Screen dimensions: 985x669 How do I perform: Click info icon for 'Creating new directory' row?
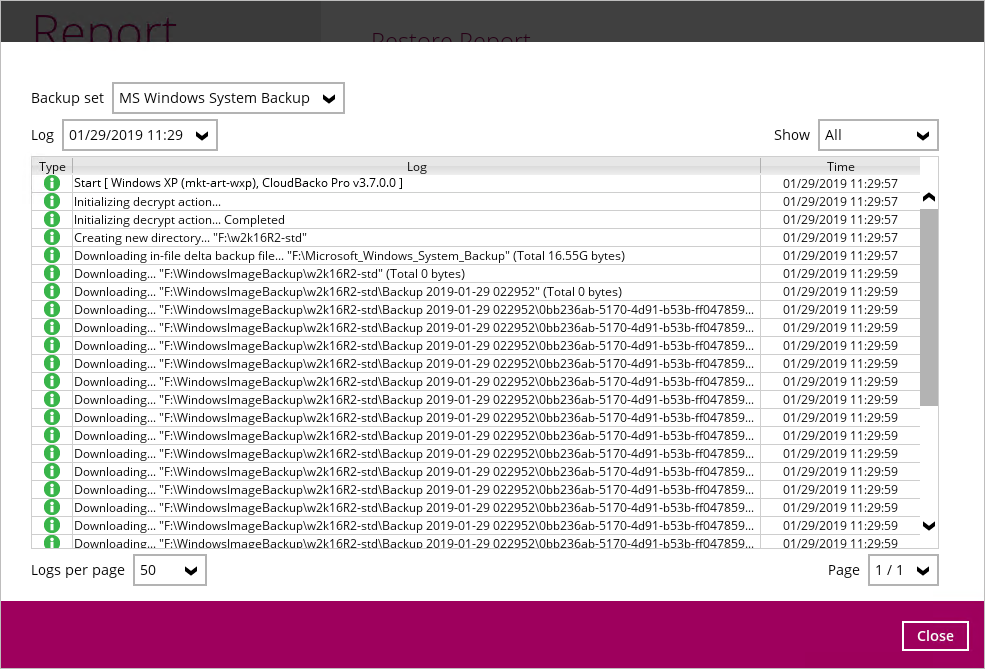pyautogui.click(x=52, y=238)
